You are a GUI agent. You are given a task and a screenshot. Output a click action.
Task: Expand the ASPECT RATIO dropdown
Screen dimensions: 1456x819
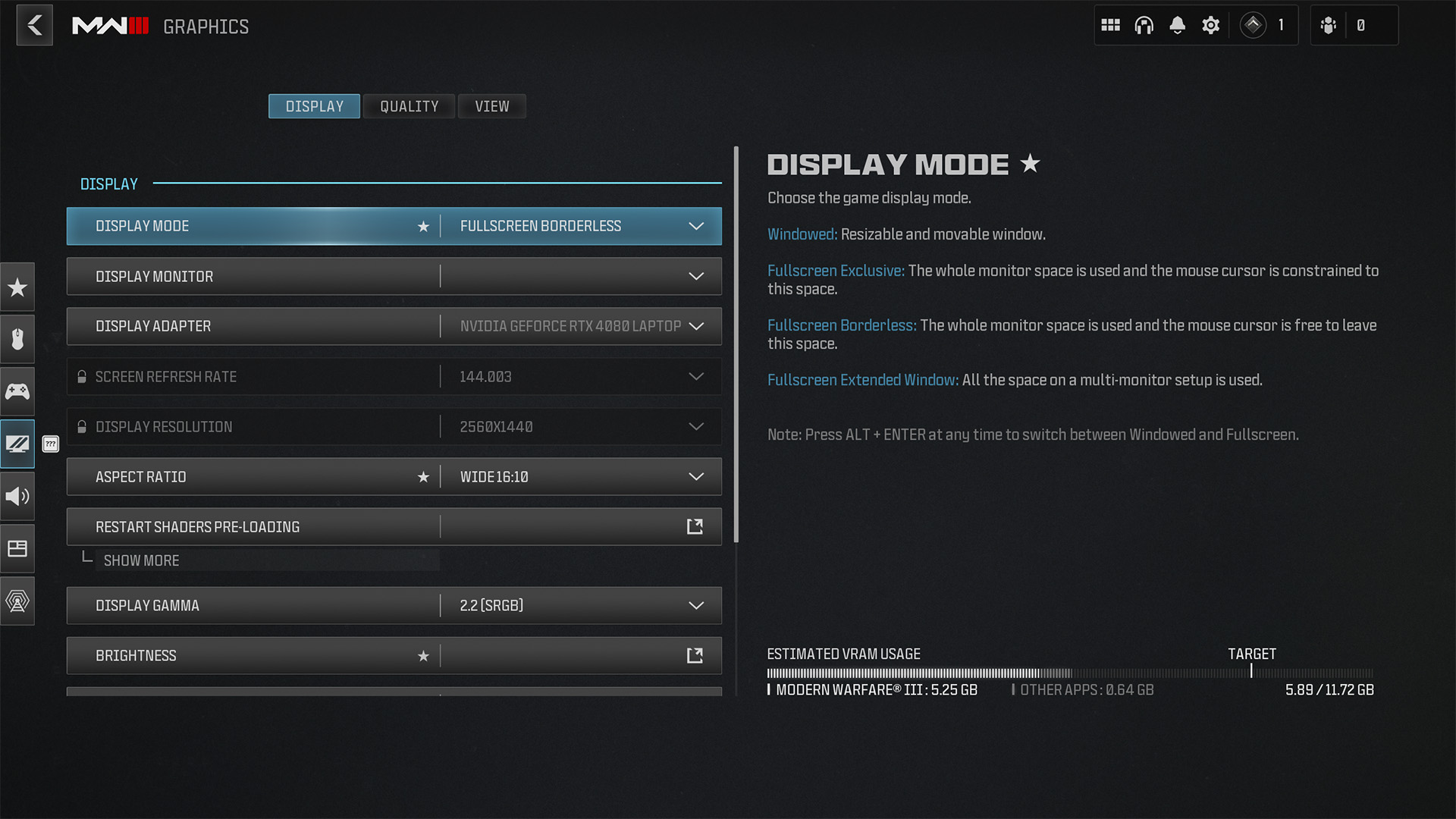(697, 476)
